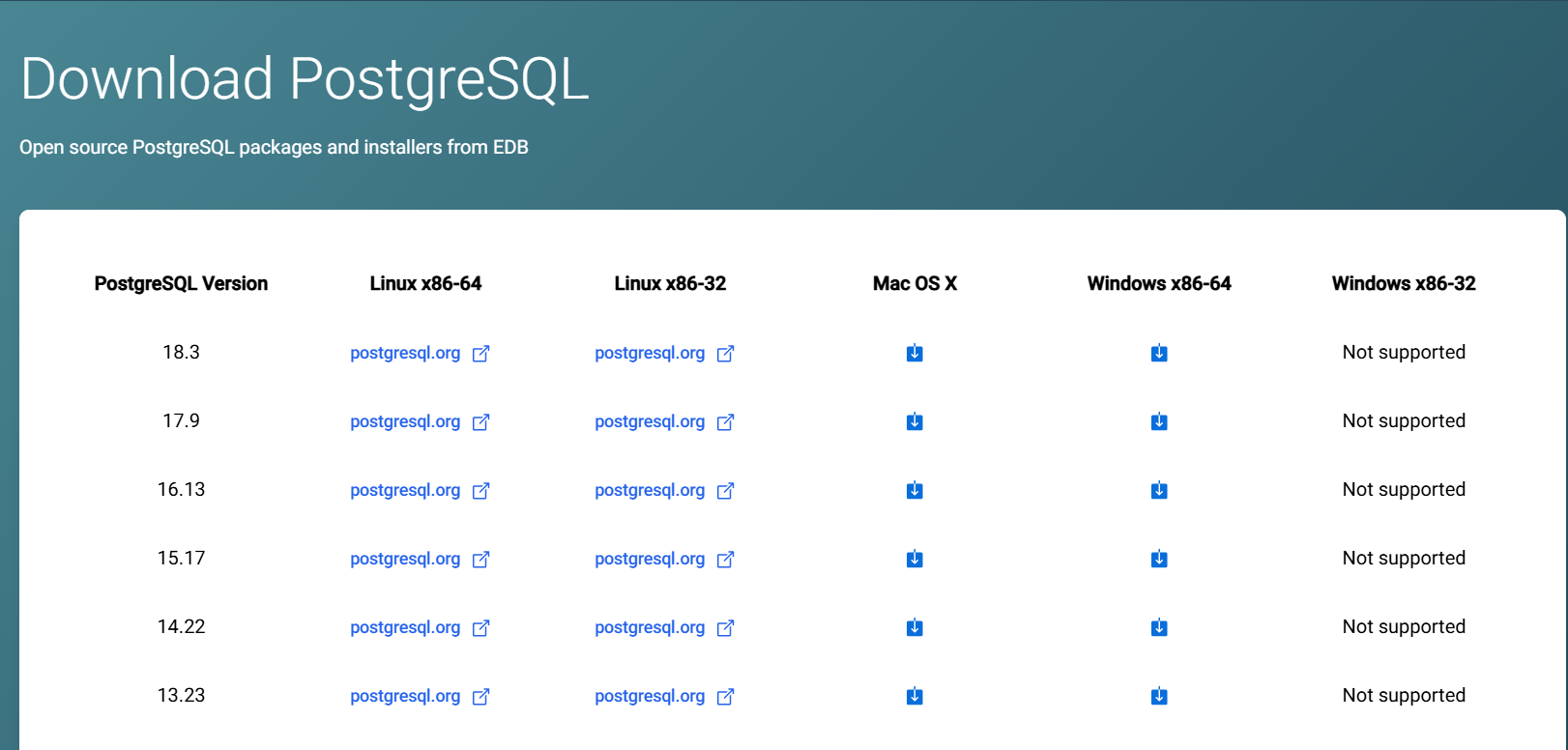Screen dimensions: 1568x750
Task: Click Not supported in 15.17 row
Action: tap(1404, 558)
